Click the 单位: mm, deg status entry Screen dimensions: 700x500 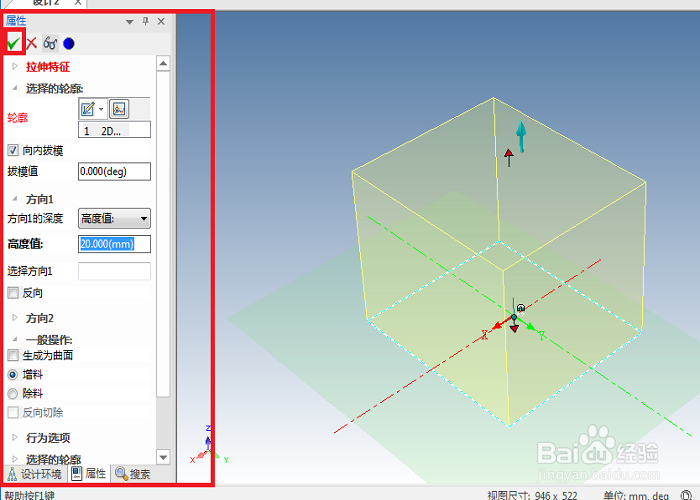(x=636, y=495)
